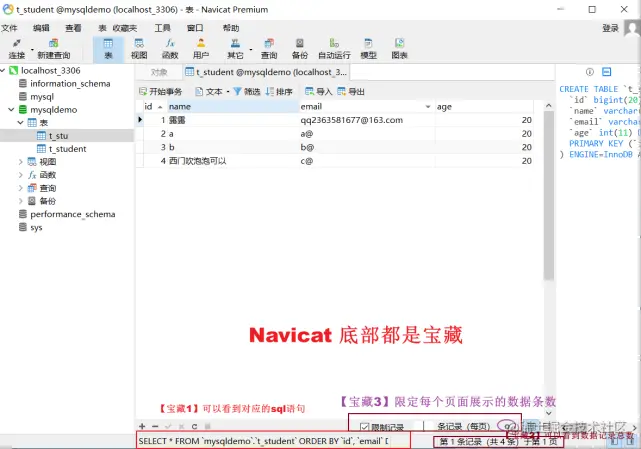Viewport: 641px width, 449px height.
Task: Click the 筛选 filter button
Action: [247, 92]
